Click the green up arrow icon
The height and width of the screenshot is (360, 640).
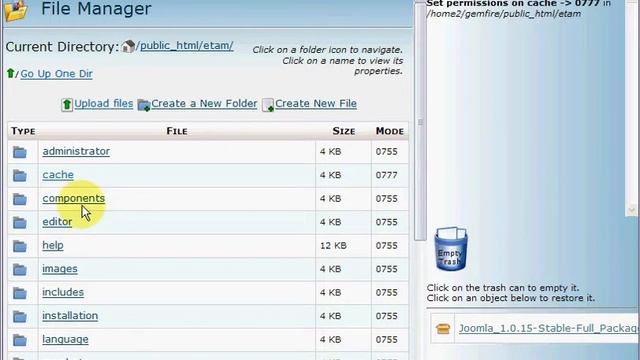tap(10, 73)
